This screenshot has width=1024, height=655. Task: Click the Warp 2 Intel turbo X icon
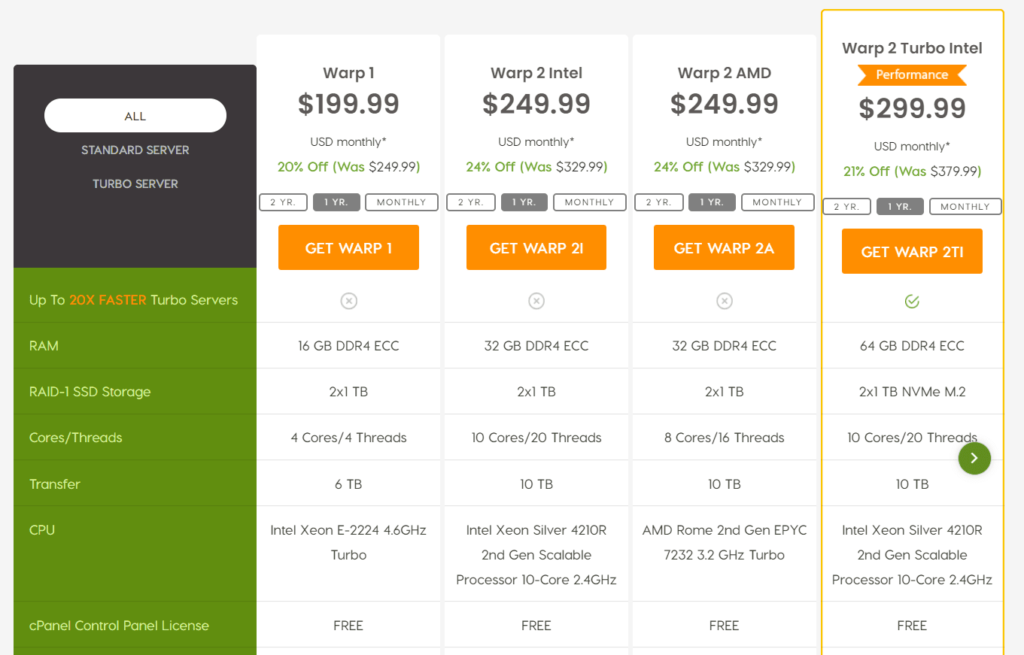536,301
